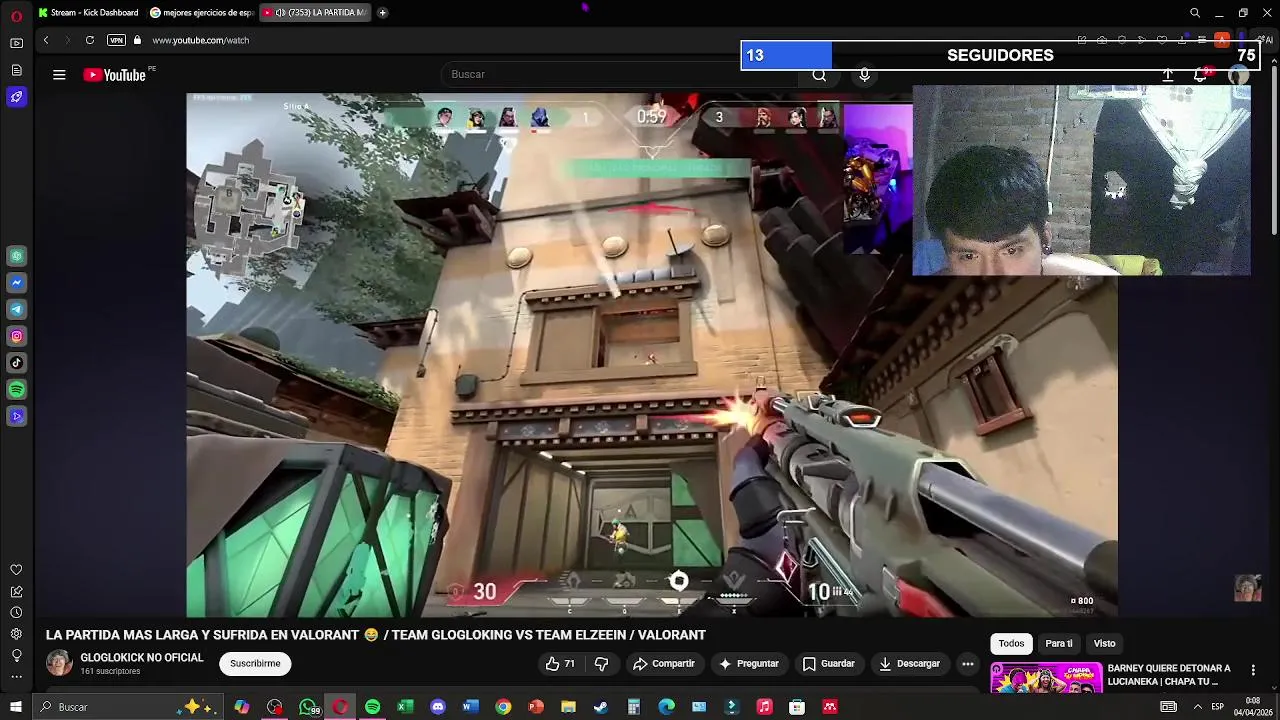Open Steam from the Windows taskbar
Viewport: 1280px width, 720px height.
click(x=601, y=707)
